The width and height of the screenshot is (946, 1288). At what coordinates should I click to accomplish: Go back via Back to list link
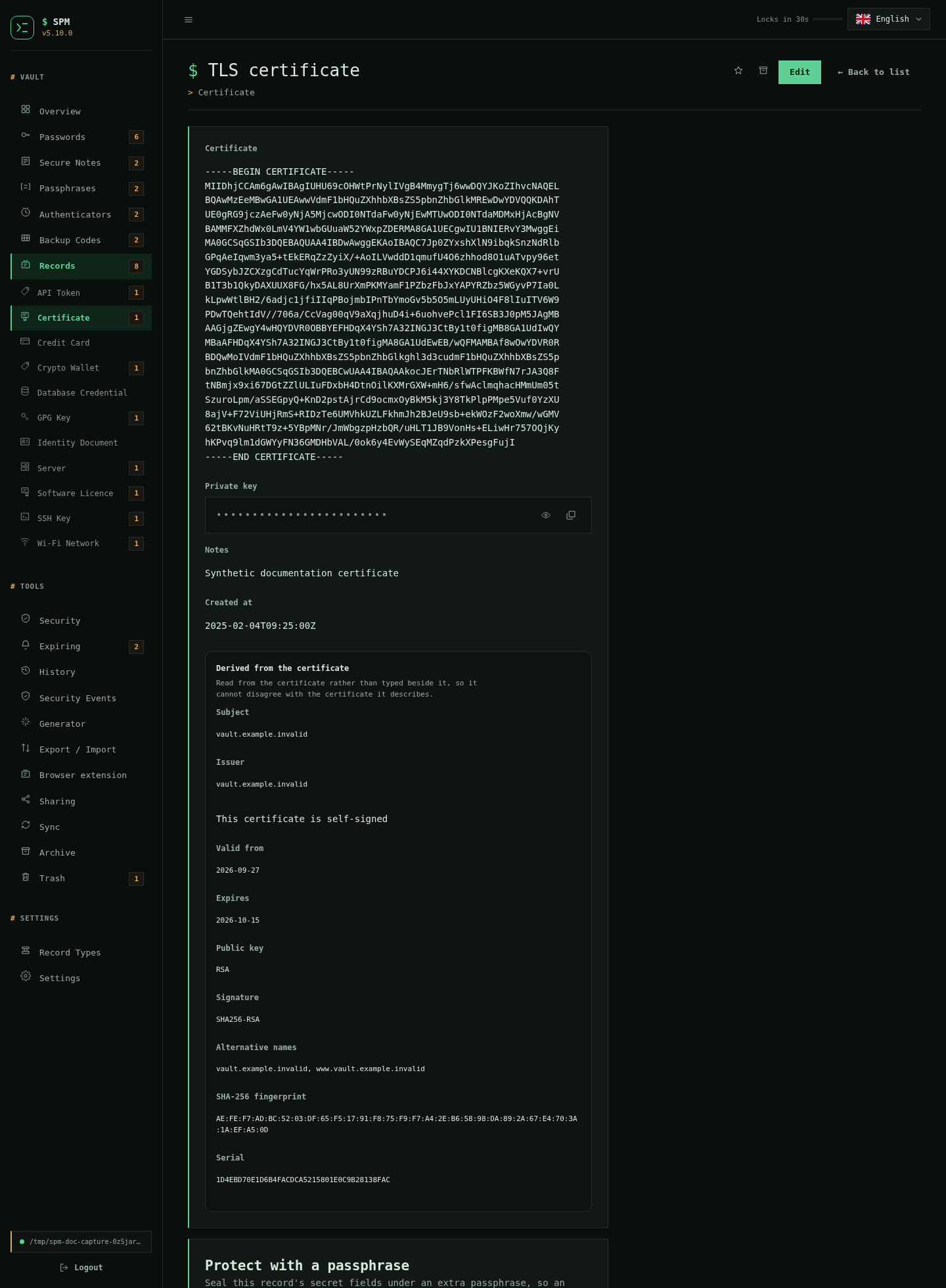click(874, 72)
